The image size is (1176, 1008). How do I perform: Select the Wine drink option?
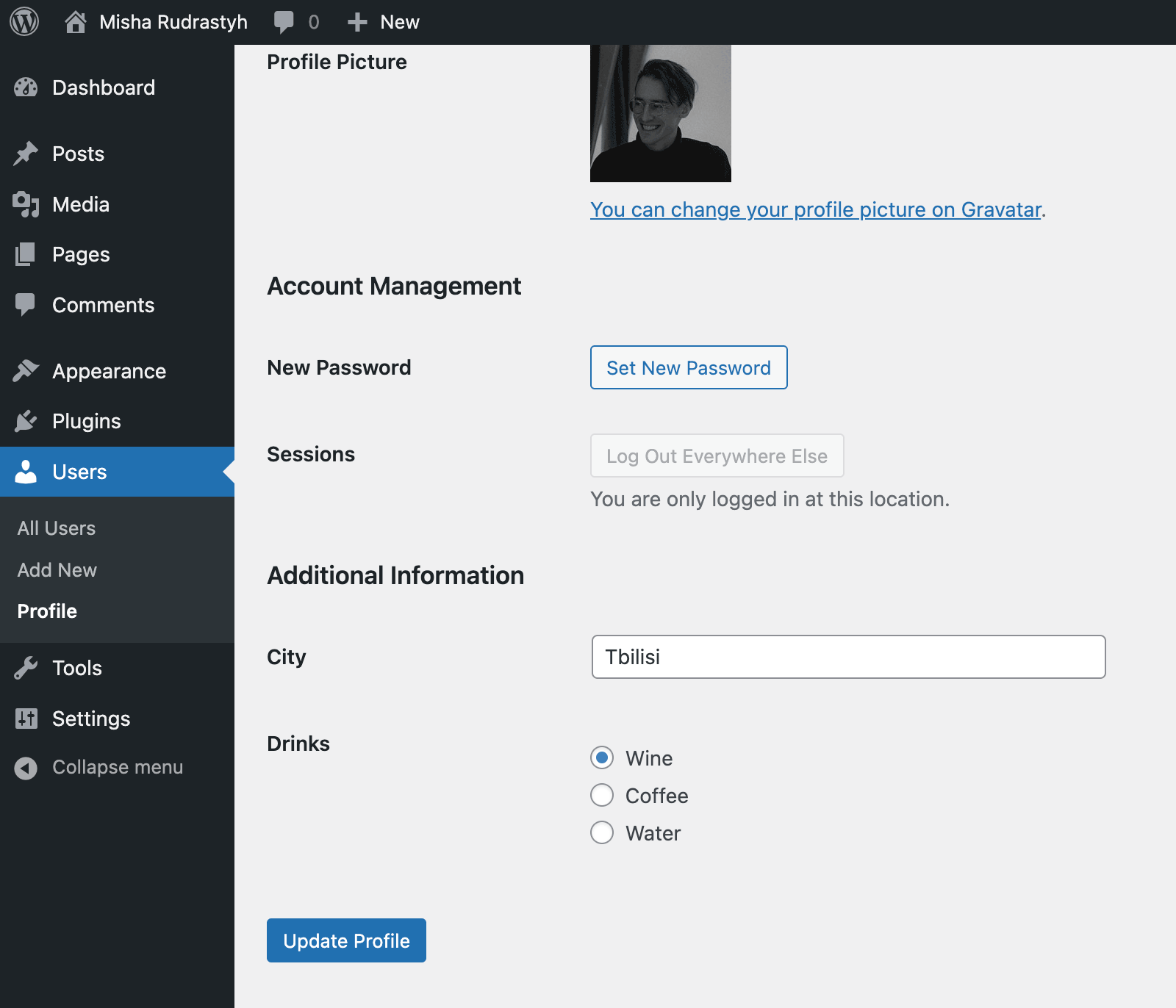[x=602, y=758]
